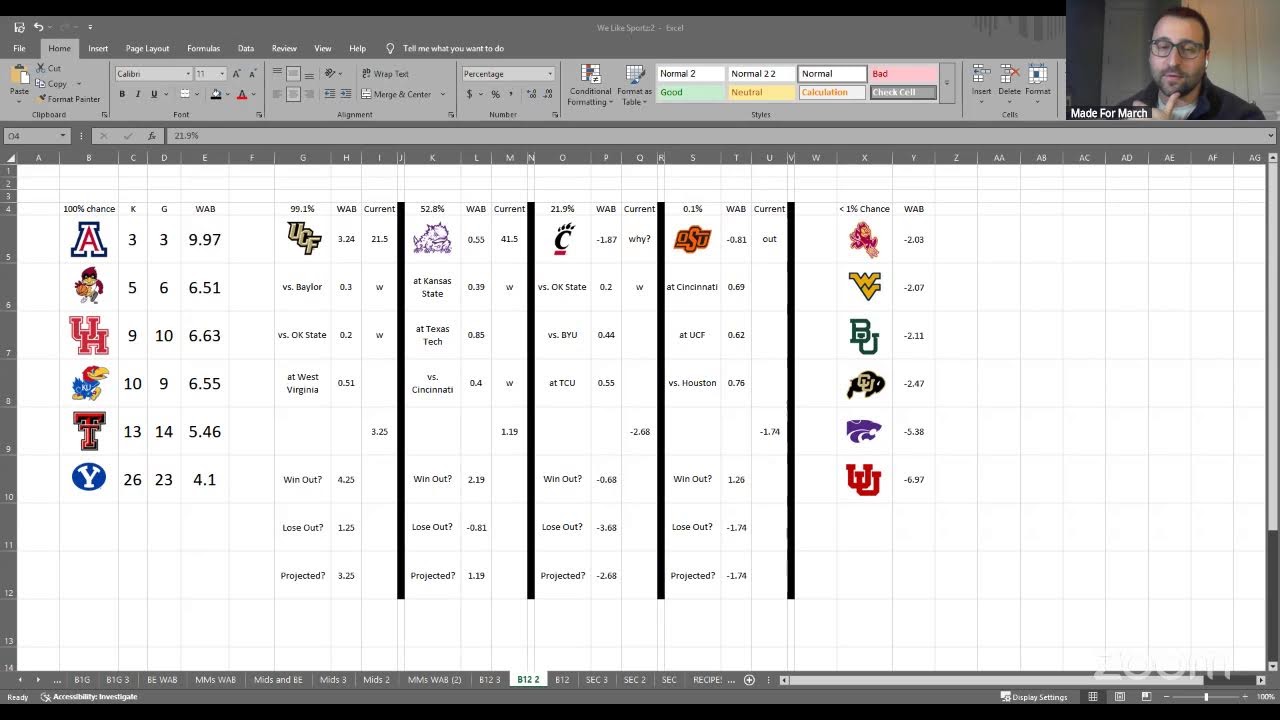The height and width of the screenshot is (720, 1280).
Task: Increase font size with the large A
Action: click(x=237, y=74)
